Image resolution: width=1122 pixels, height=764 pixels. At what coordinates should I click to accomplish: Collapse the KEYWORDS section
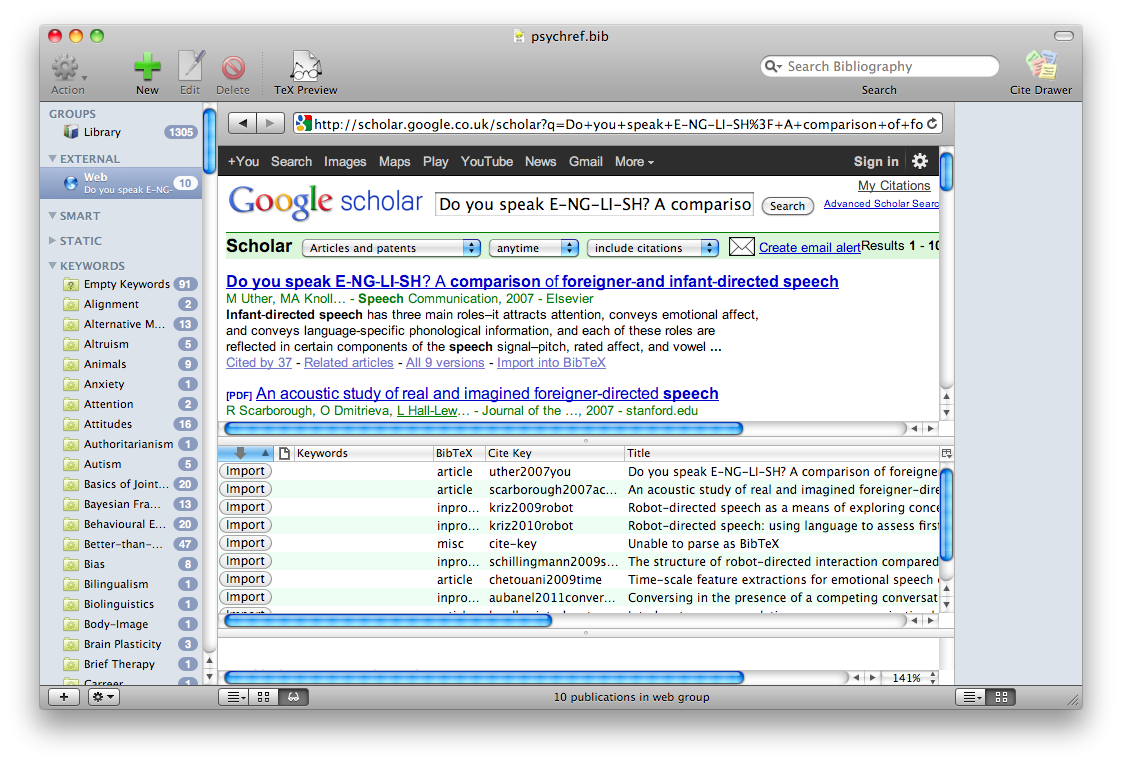(x=52, y=265)
